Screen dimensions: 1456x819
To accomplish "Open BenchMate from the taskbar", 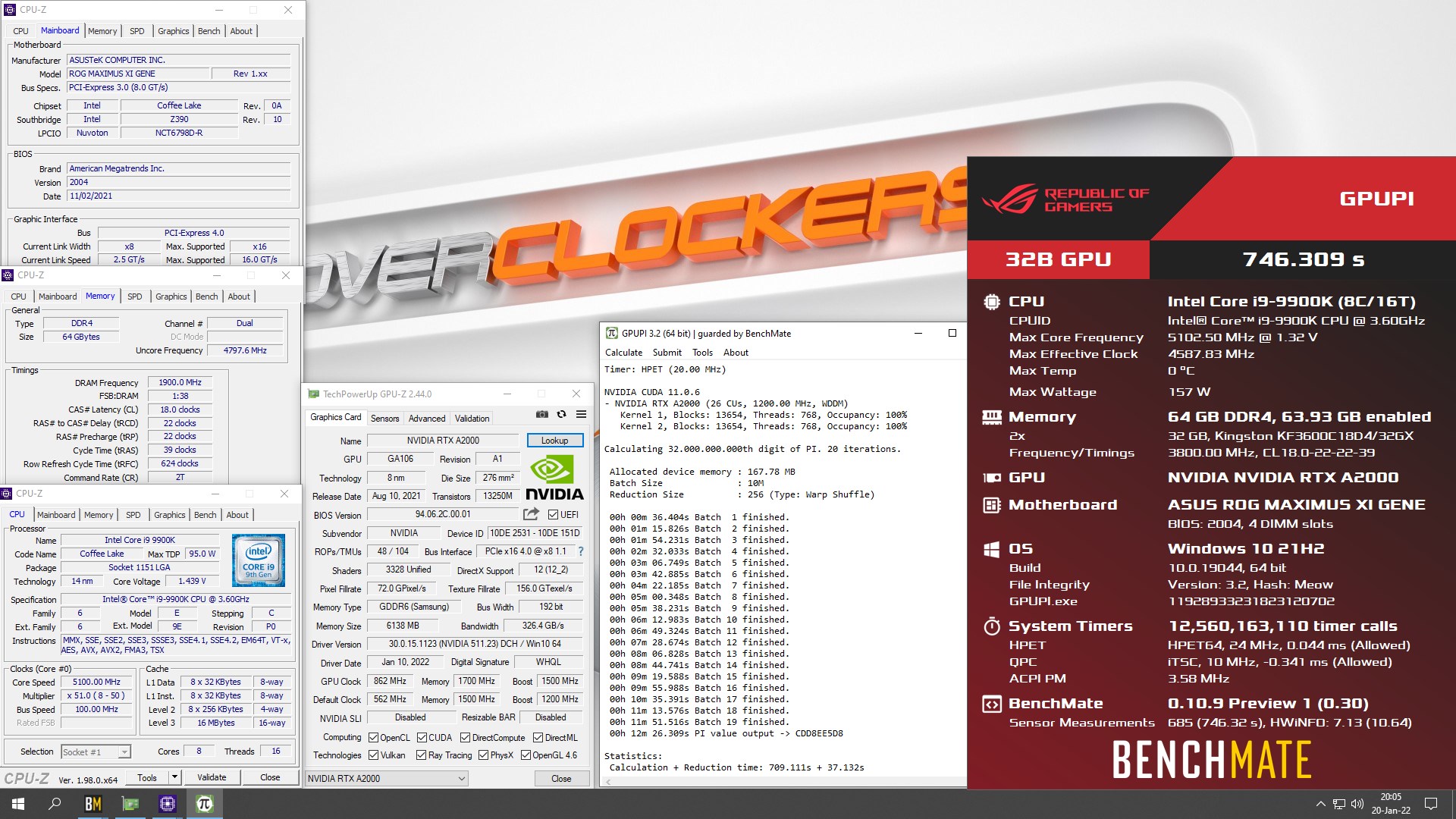I will coord(93,804).
